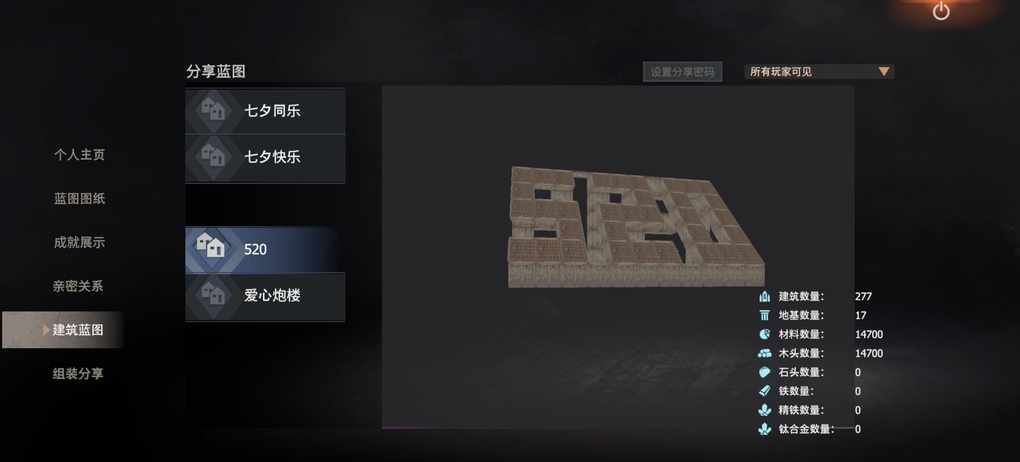Click the 木头数量 wood icon
Viewport: 1020px width, 462px height.
764,353
